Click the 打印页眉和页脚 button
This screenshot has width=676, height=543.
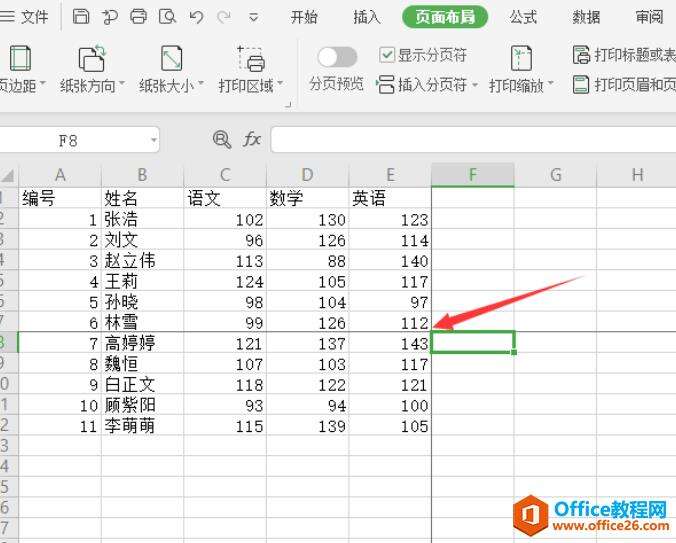click(x=624, y=84)
